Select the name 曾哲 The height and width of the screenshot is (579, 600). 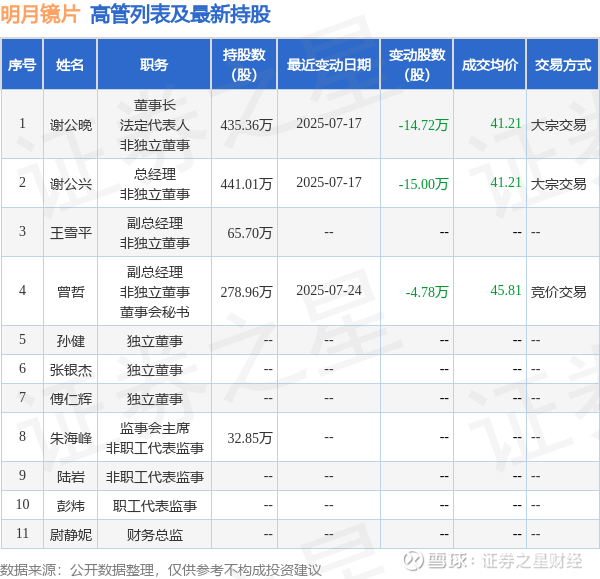(x=71, y=292)
